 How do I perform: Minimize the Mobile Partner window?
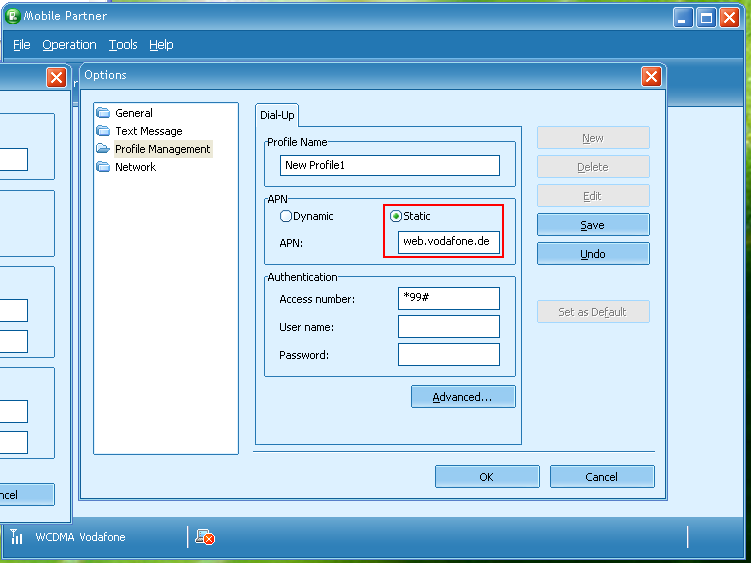683,18
